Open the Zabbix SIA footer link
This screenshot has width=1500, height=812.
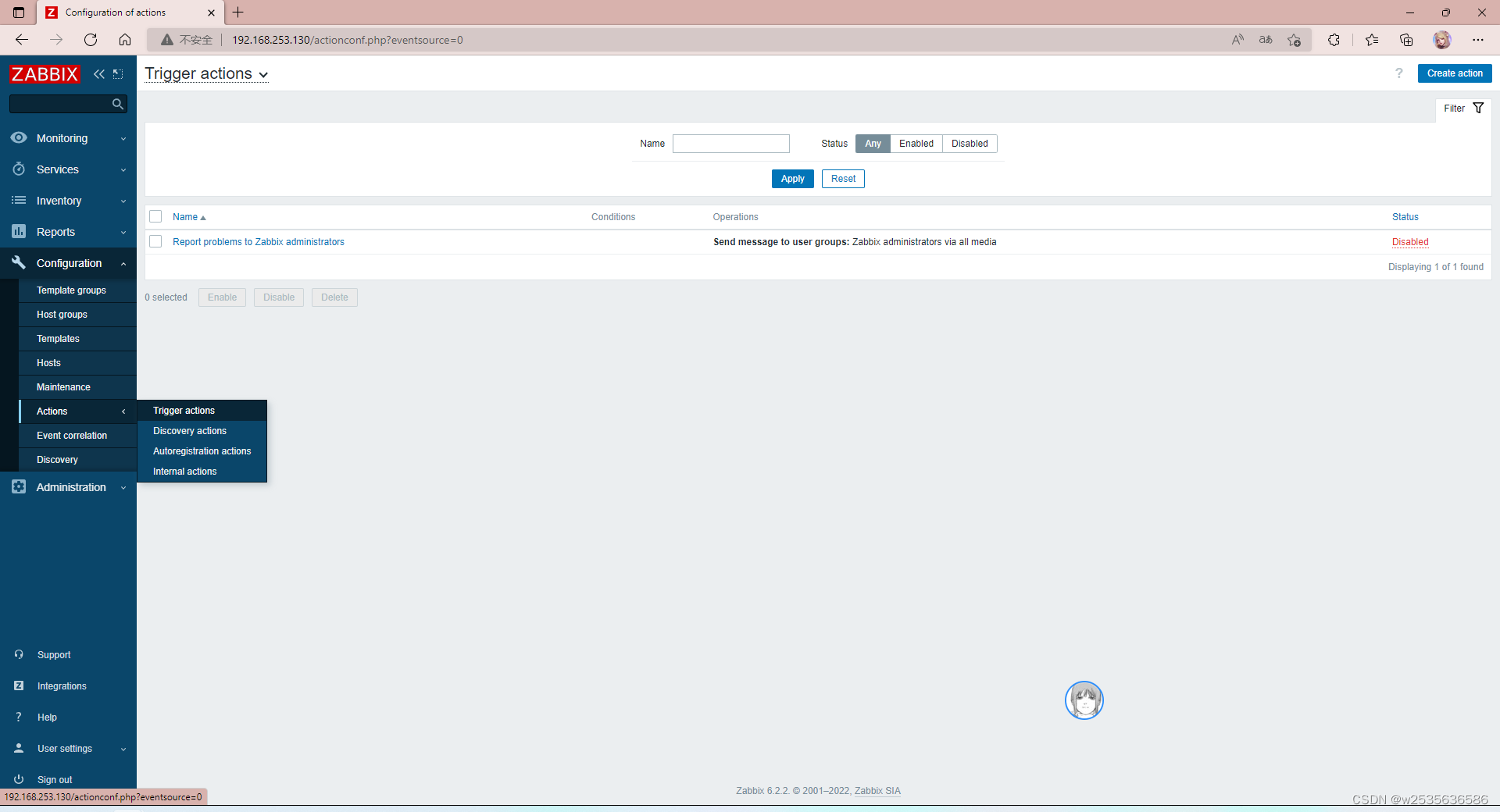click(877, 791)
